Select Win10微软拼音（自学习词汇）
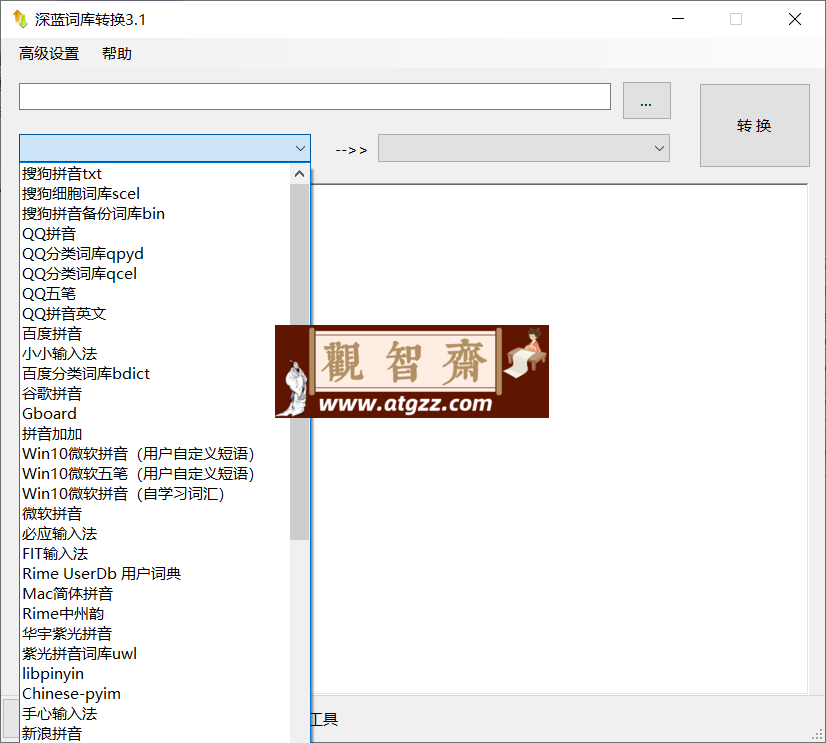 [x=155, y=494]
